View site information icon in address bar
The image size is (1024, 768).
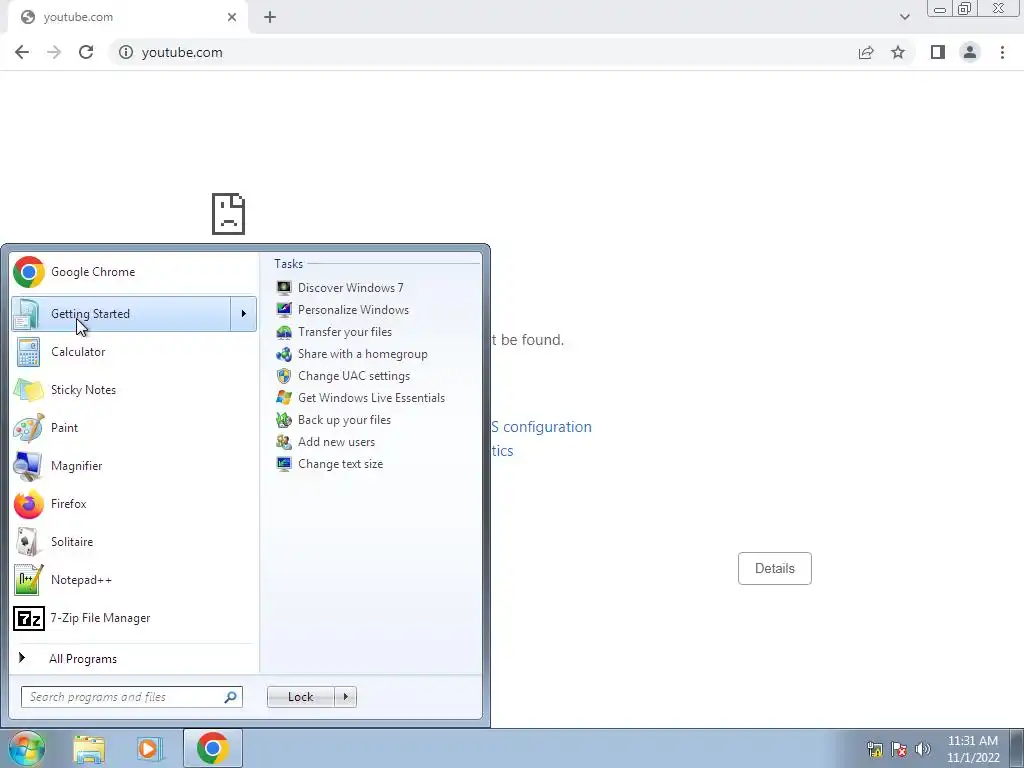[125, 52]
